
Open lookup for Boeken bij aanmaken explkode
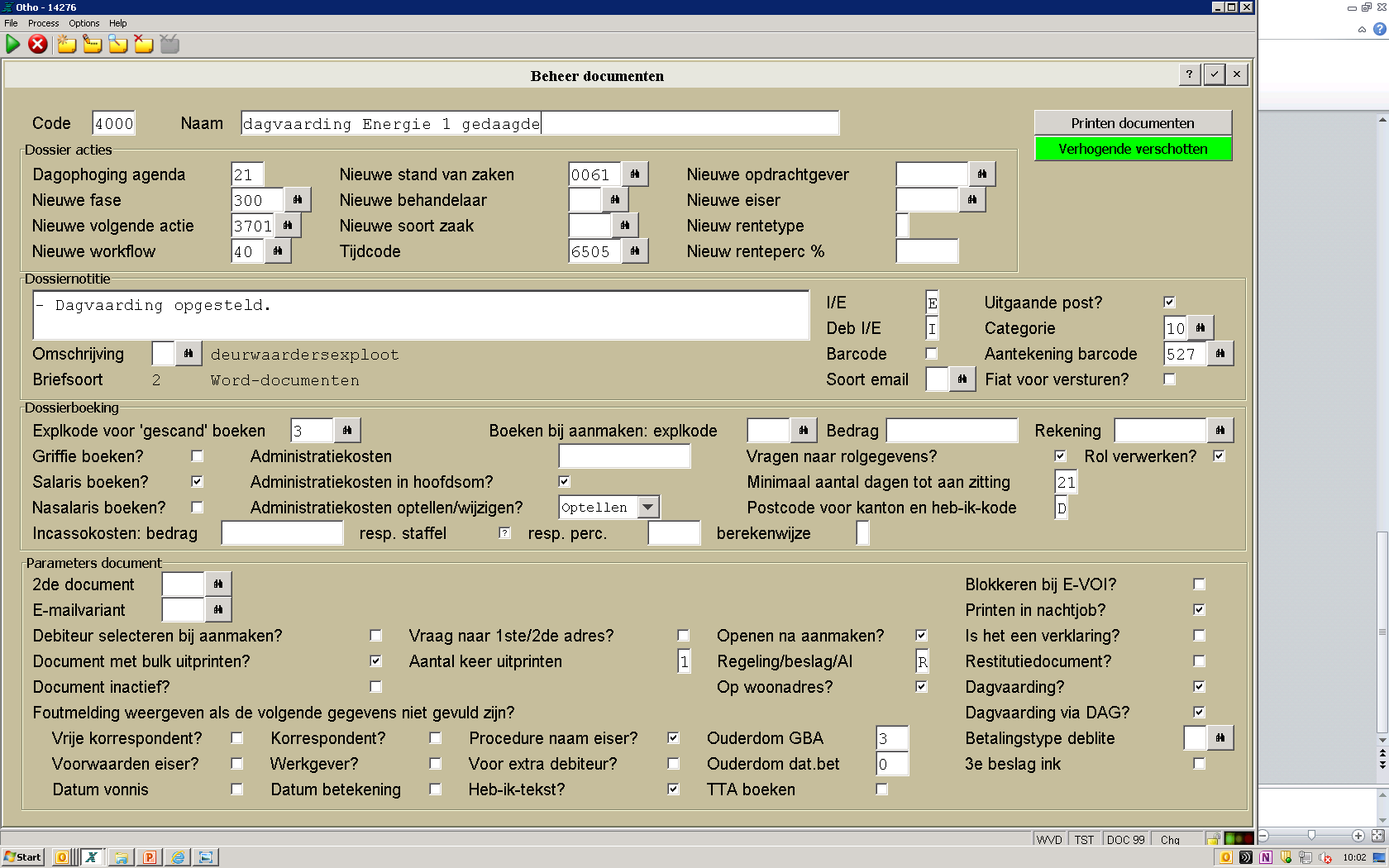[804, 431]
